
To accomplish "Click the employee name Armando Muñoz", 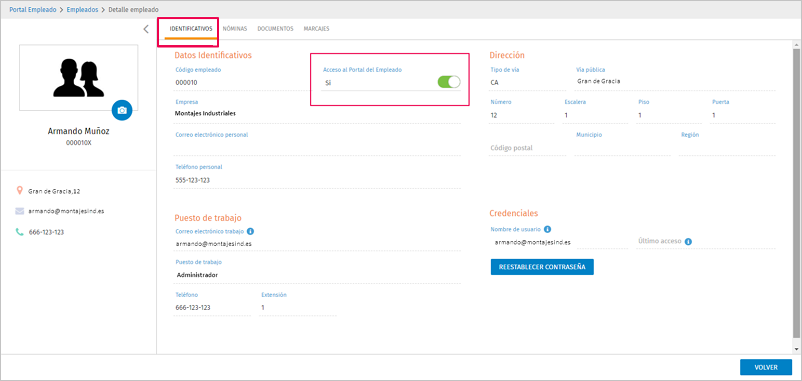I will coord(79,131).
